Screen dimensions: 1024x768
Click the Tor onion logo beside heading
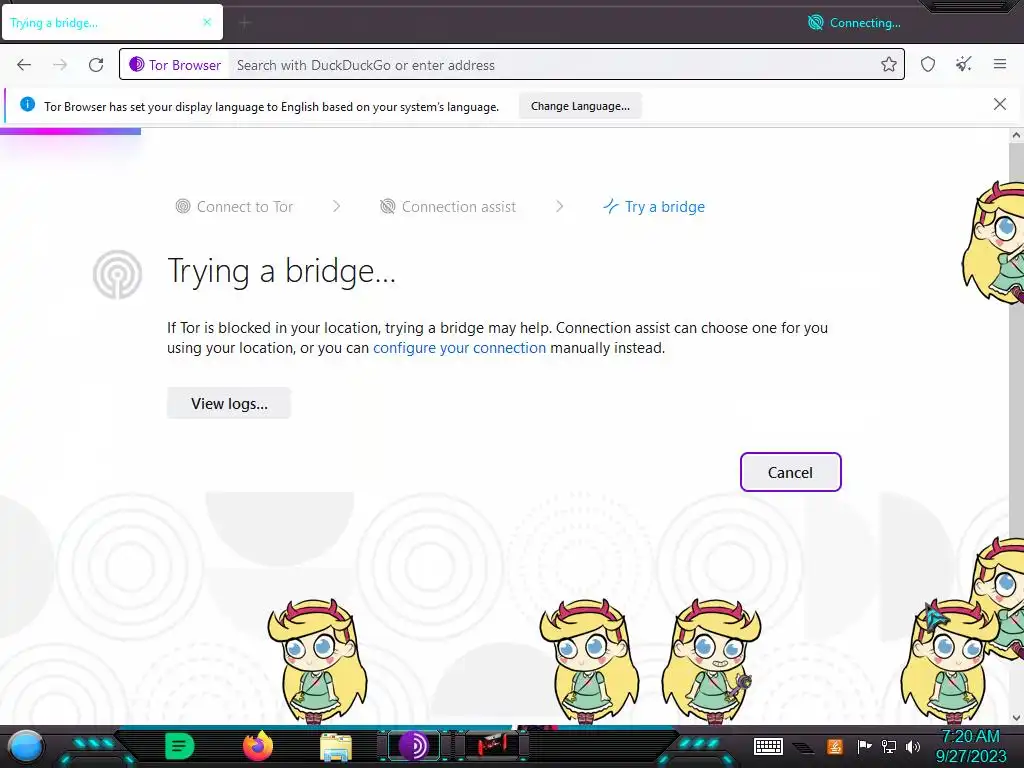[118, 274]
